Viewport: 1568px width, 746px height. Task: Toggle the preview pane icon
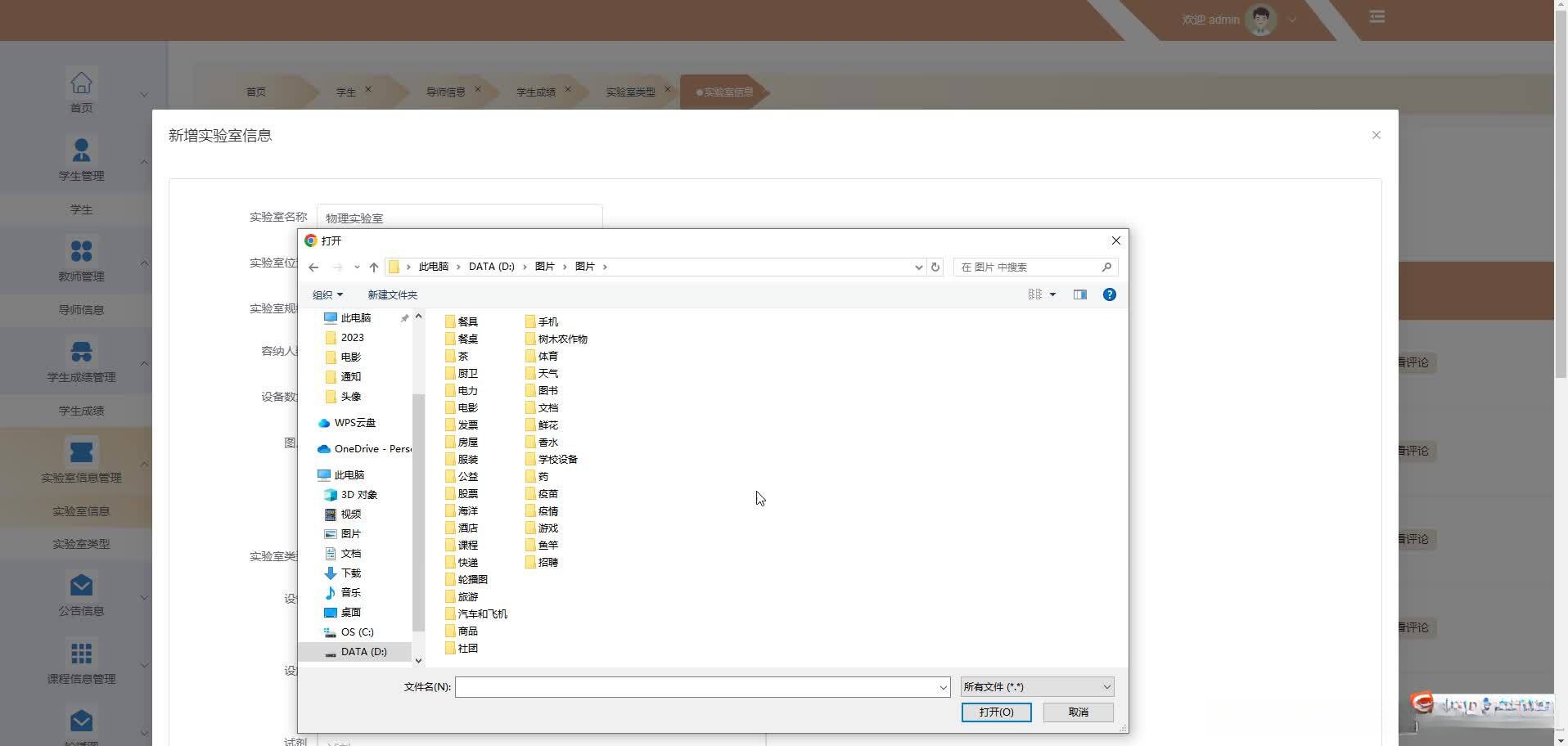[x=1079, y=294]
